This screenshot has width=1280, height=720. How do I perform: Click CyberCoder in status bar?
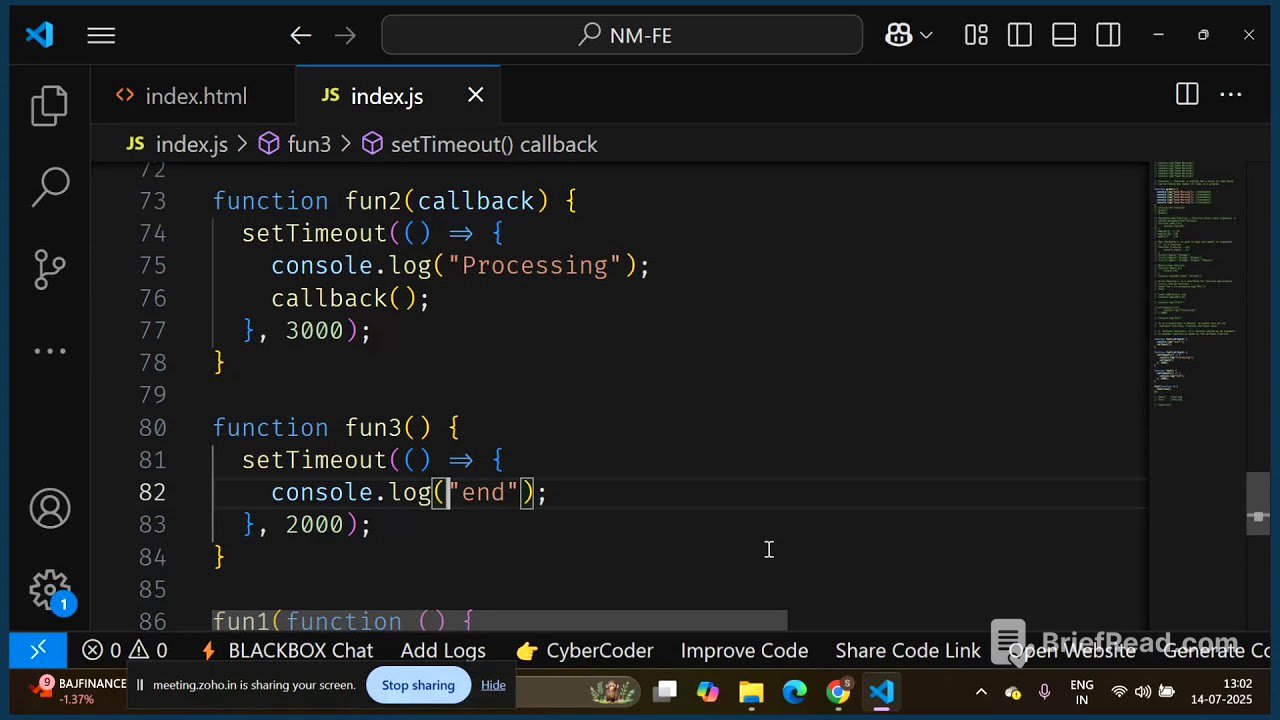coord(584,650)
